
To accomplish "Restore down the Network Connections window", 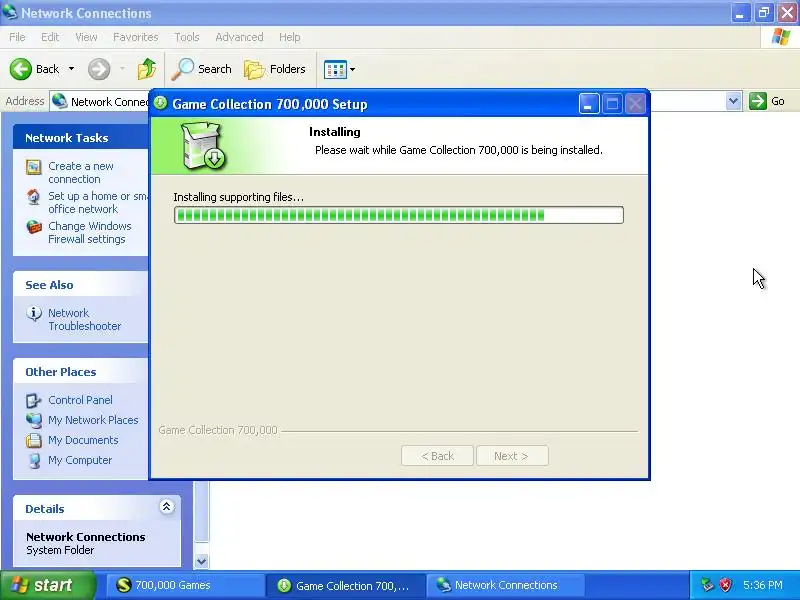I will click(764, 13).
